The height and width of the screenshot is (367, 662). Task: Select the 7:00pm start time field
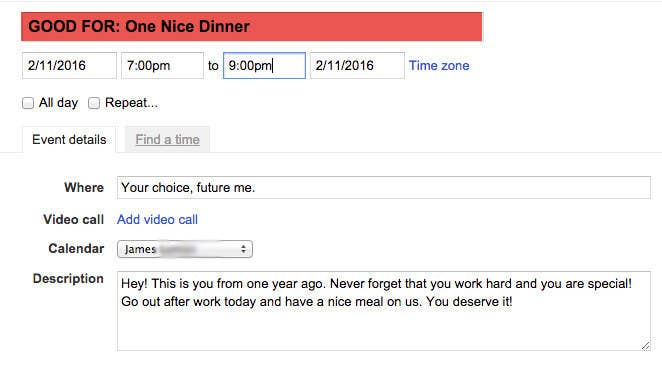(162, 65)
